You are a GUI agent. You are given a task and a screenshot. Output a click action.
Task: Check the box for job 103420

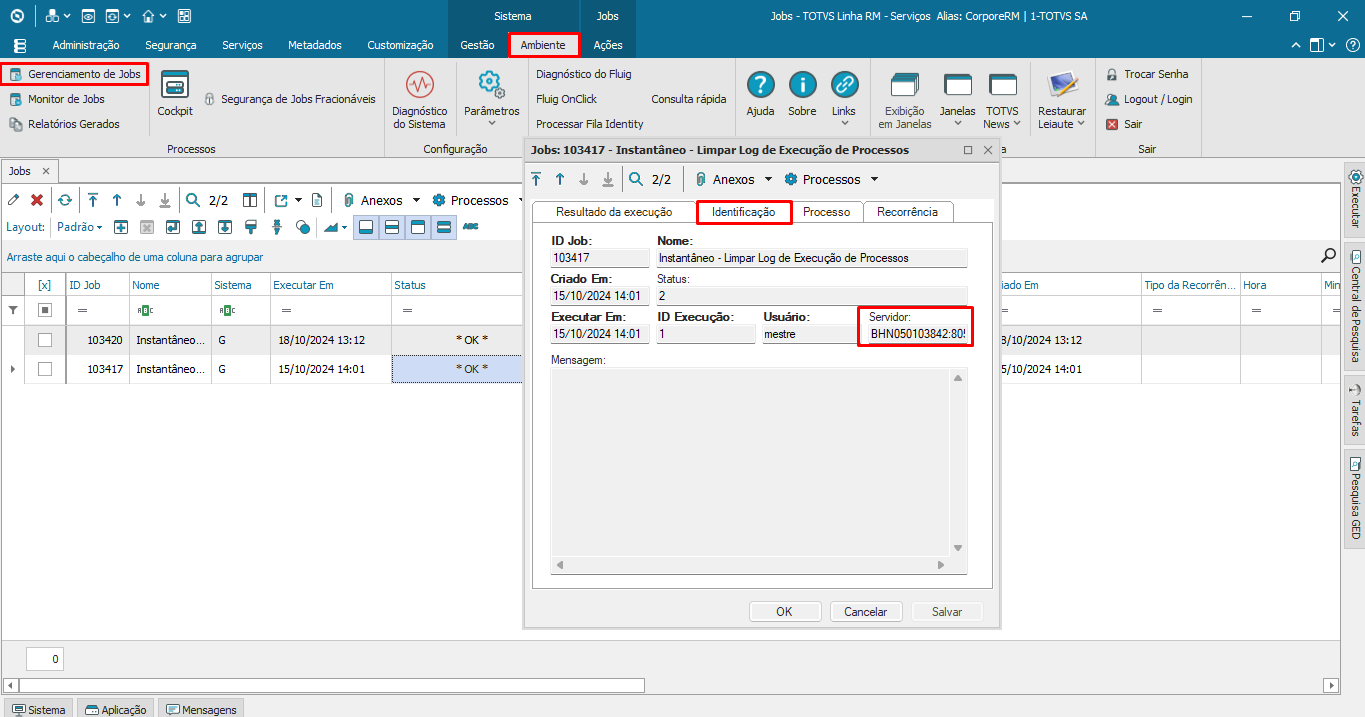pos(45,340)
